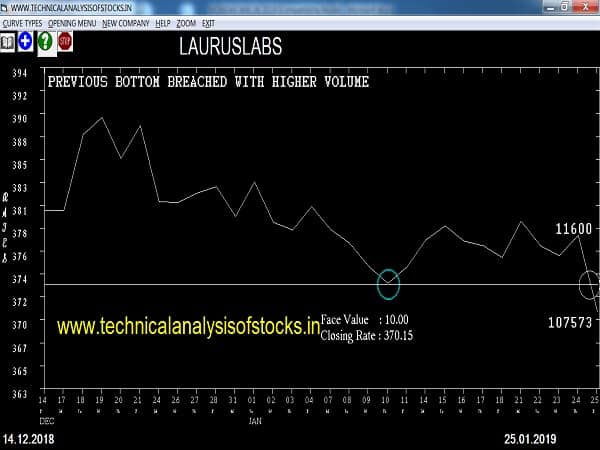
Task: Click the application icon in title bar
Action: (5, 7)
